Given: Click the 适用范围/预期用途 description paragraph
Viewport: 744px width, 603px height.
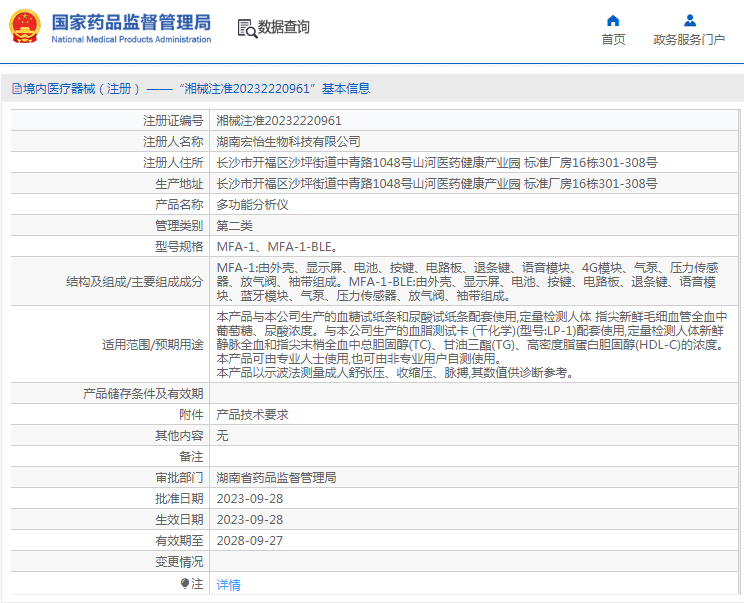Looking at the screenshot, I should point(472,344).
